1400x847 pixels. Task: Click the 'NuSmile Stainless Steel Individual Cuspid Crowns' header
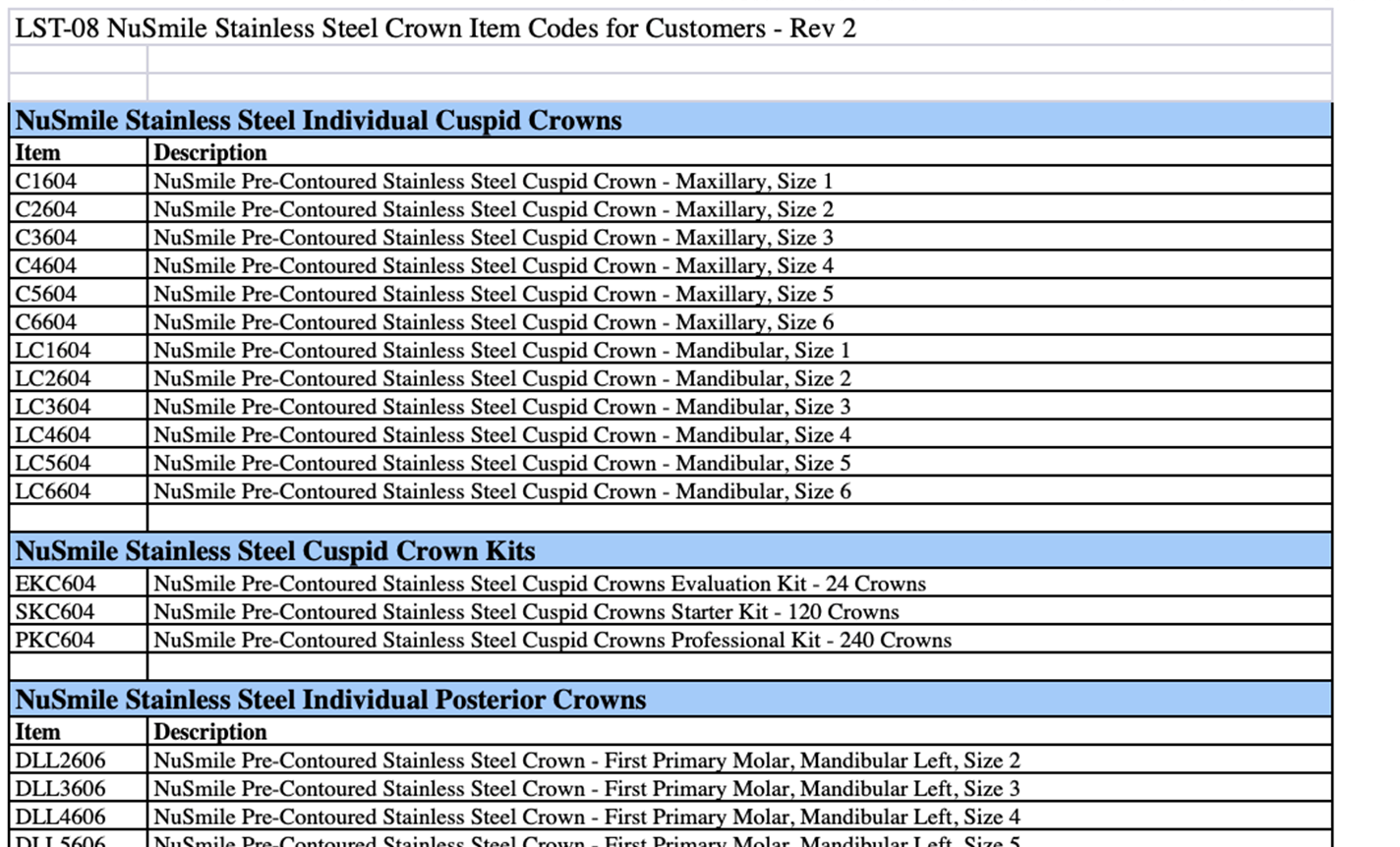[671, 120]
